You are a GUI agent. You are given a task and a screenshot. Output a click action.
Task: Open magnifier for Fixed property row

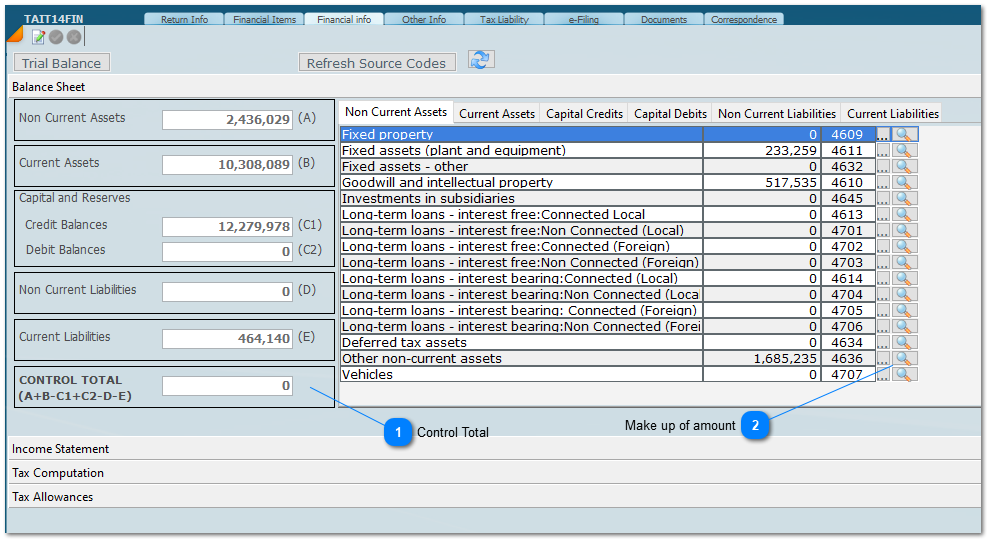904,134
